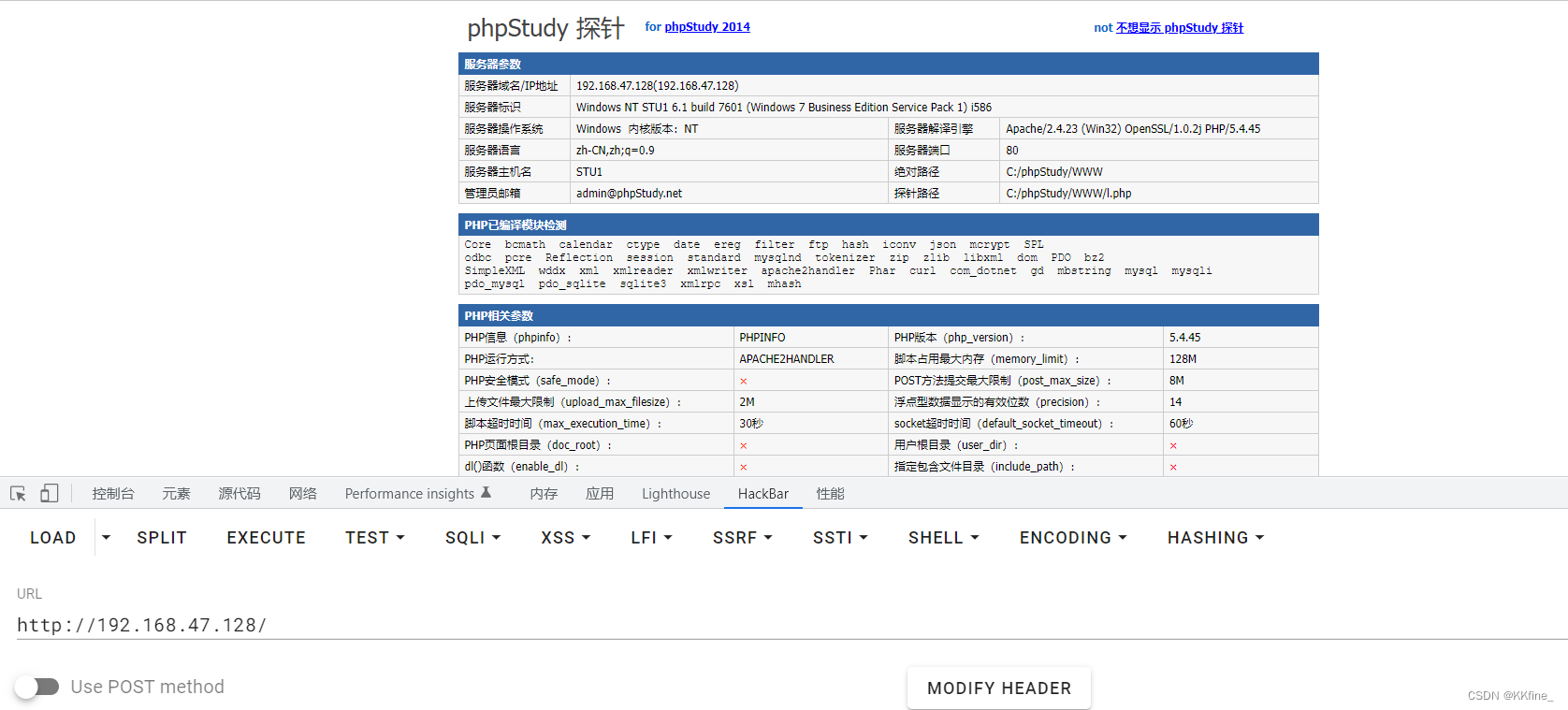Viewport: 1568px width, 710px height.
Task: Click the server port 80 value
Action: [1012, 150]
